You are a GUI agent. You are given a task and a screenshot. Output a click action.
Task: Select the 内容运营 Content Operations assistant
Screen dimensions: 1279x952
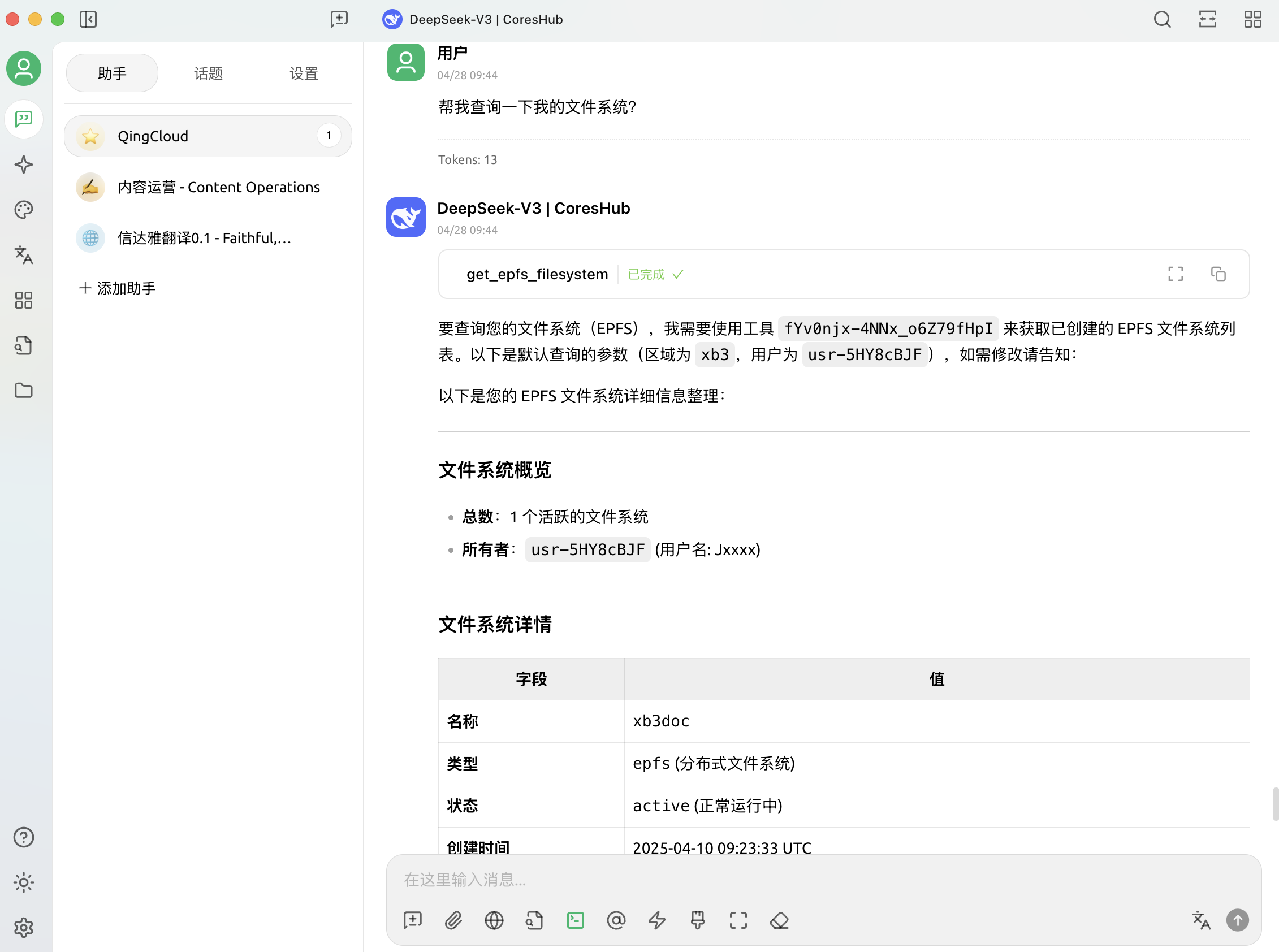208,187
